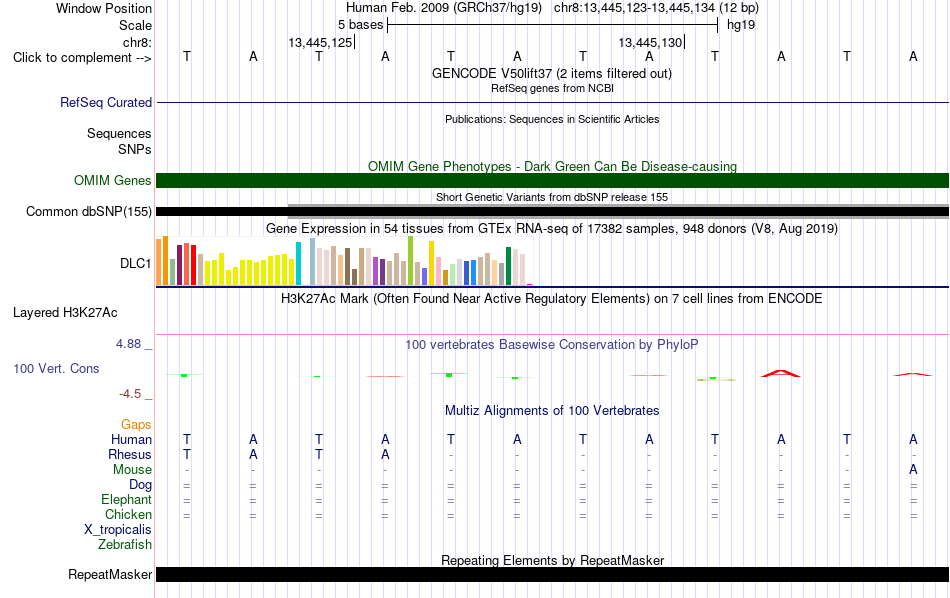
Task: Click the X_tropicalis species row label
Action: (x=118, y=530)
